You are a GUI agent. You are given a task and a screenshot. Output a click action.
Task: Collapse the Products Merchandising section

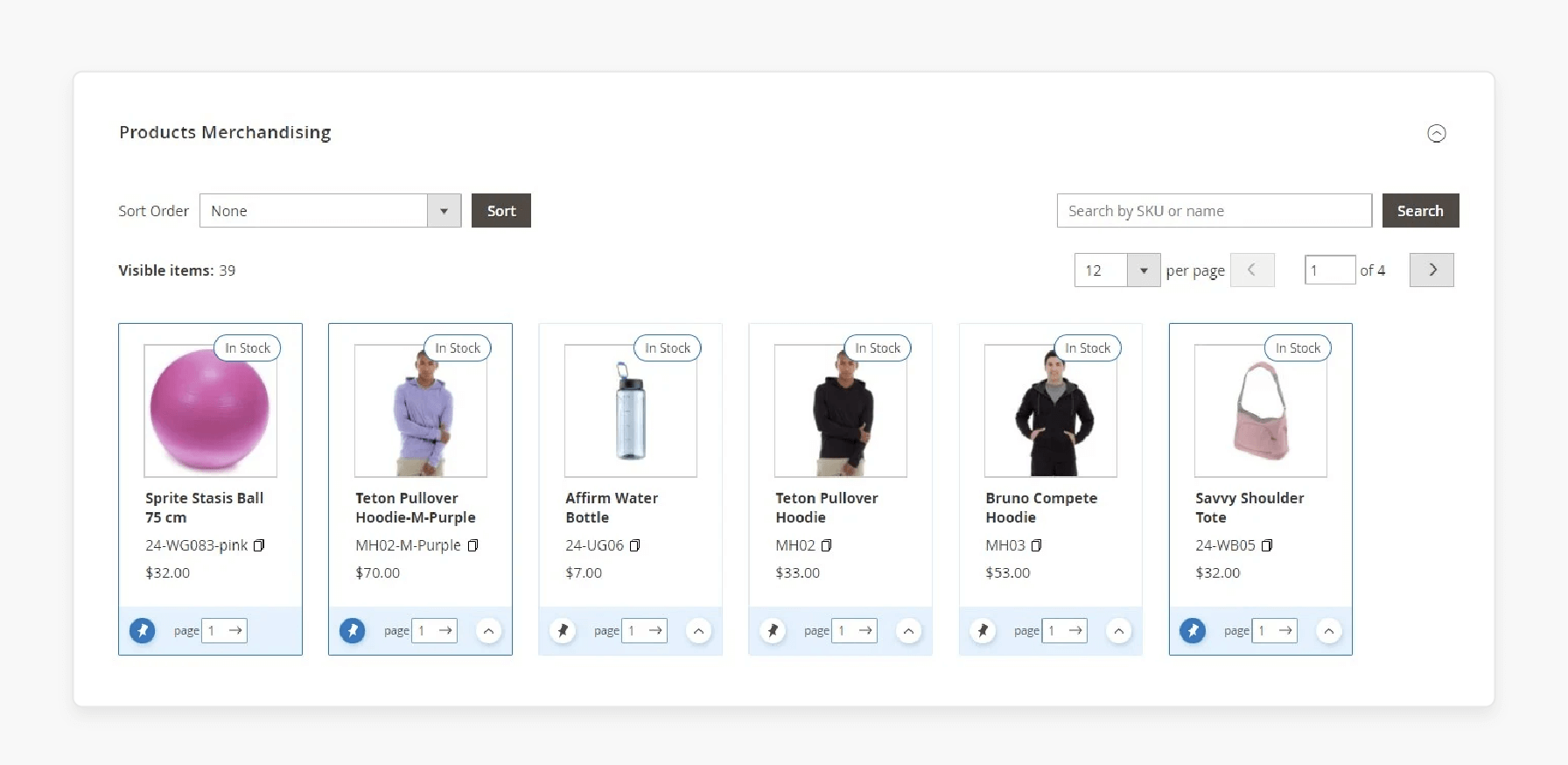coord(1437,133)
